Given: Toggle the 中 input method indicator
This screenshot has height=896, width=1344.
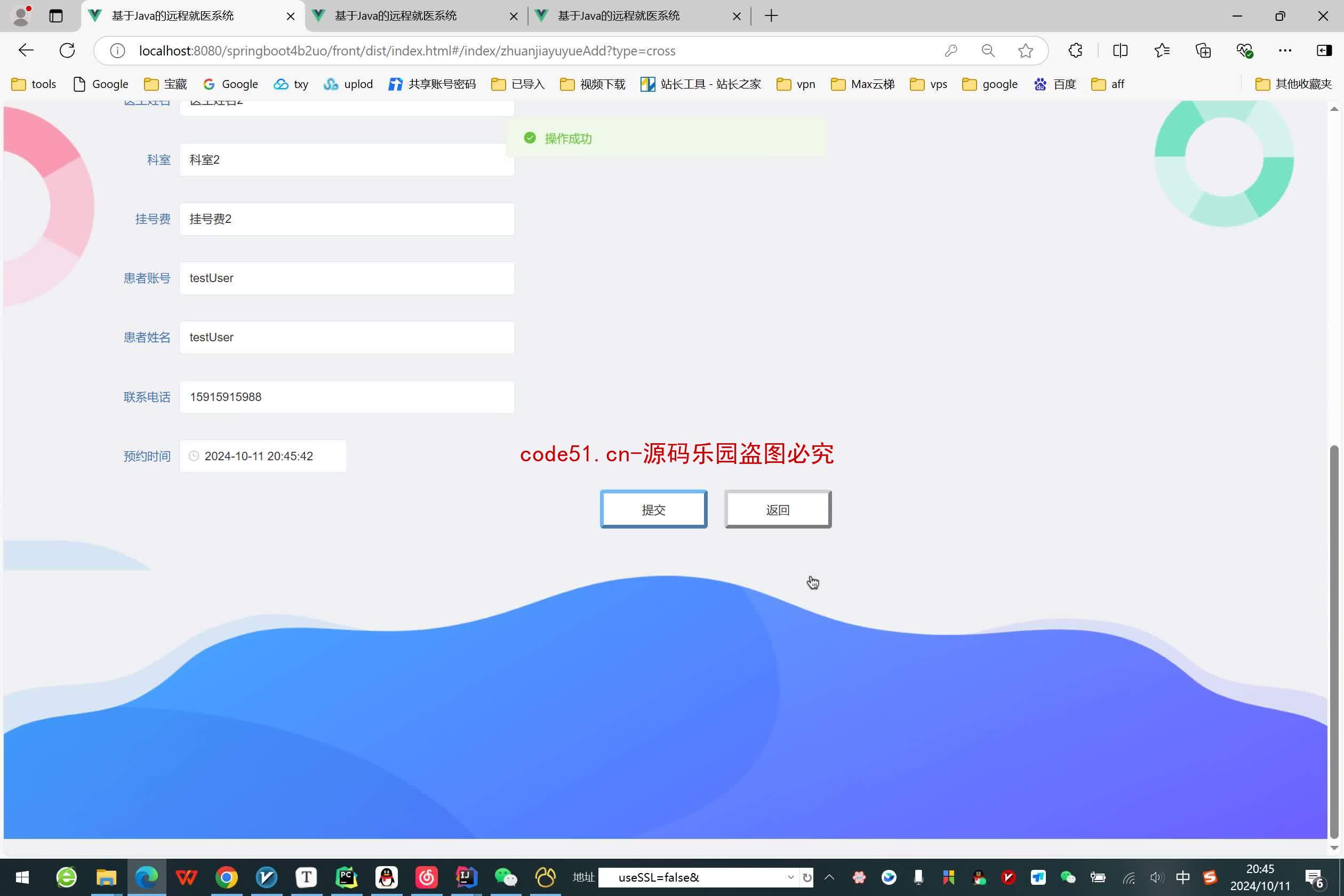Looking at the screenshot, I should tap(1183, 877).
